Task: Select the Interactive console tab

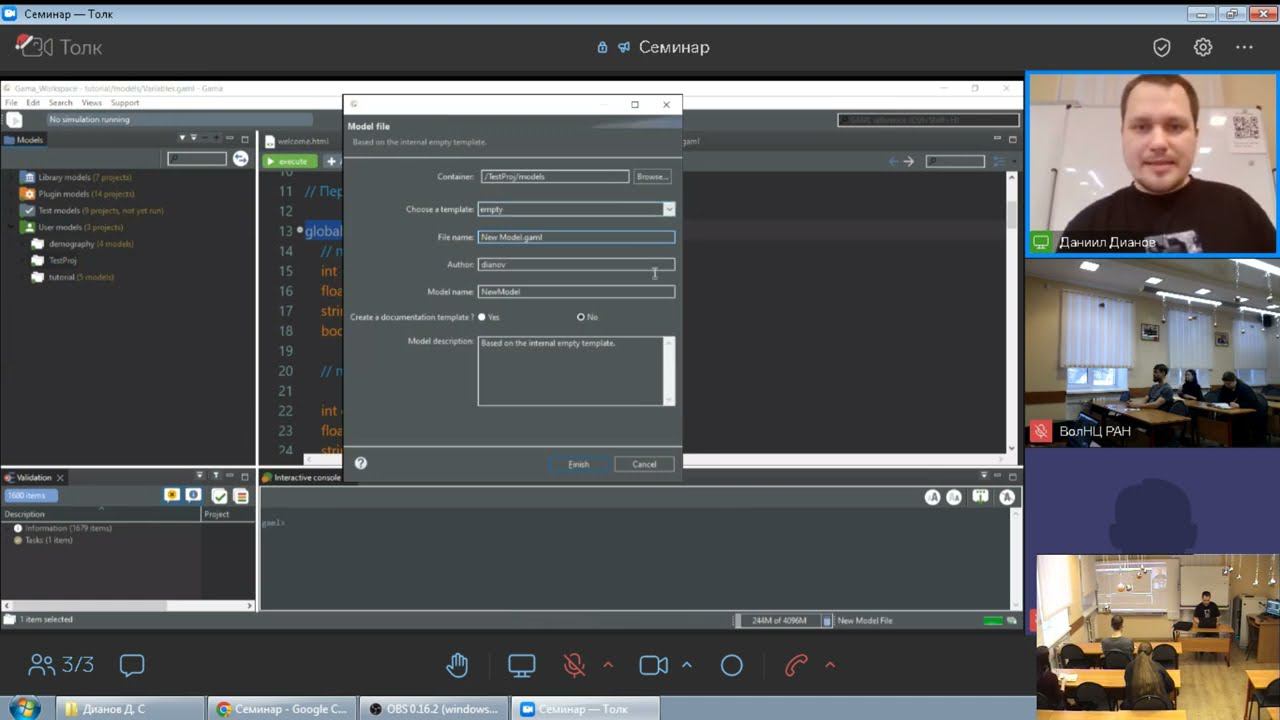Action: pyautogui.click(x=302, y=477)
